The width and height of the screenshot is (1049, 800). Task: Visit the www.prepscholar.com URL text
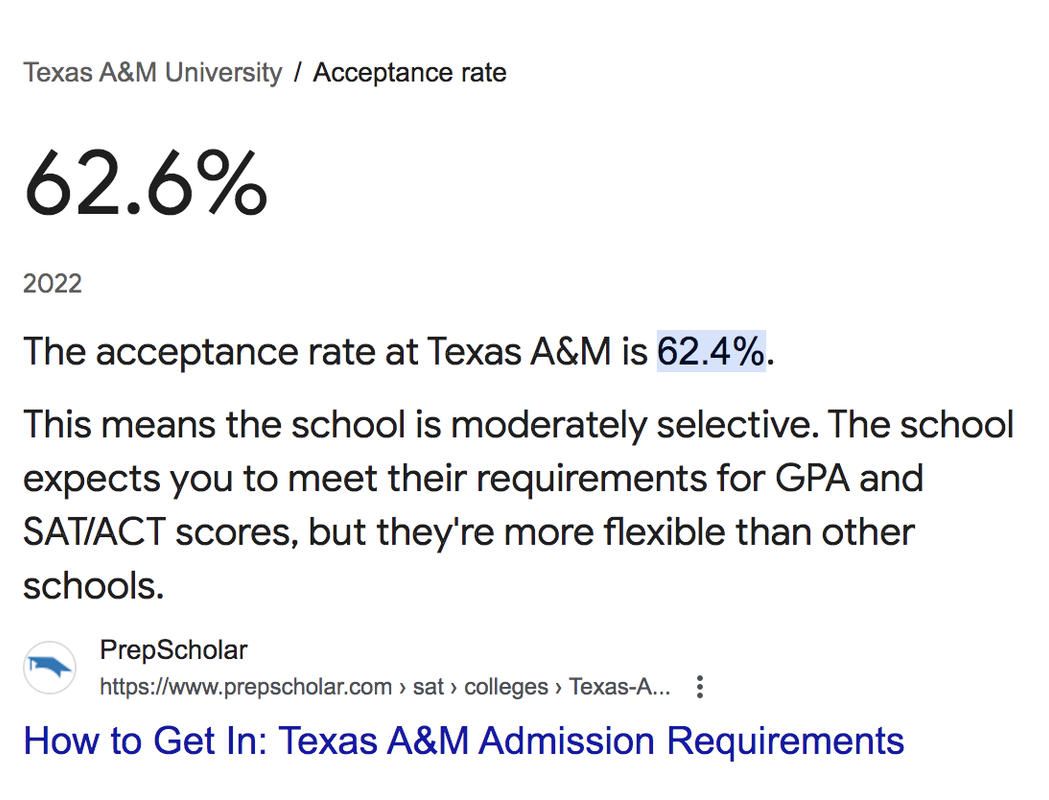point(245,687)
